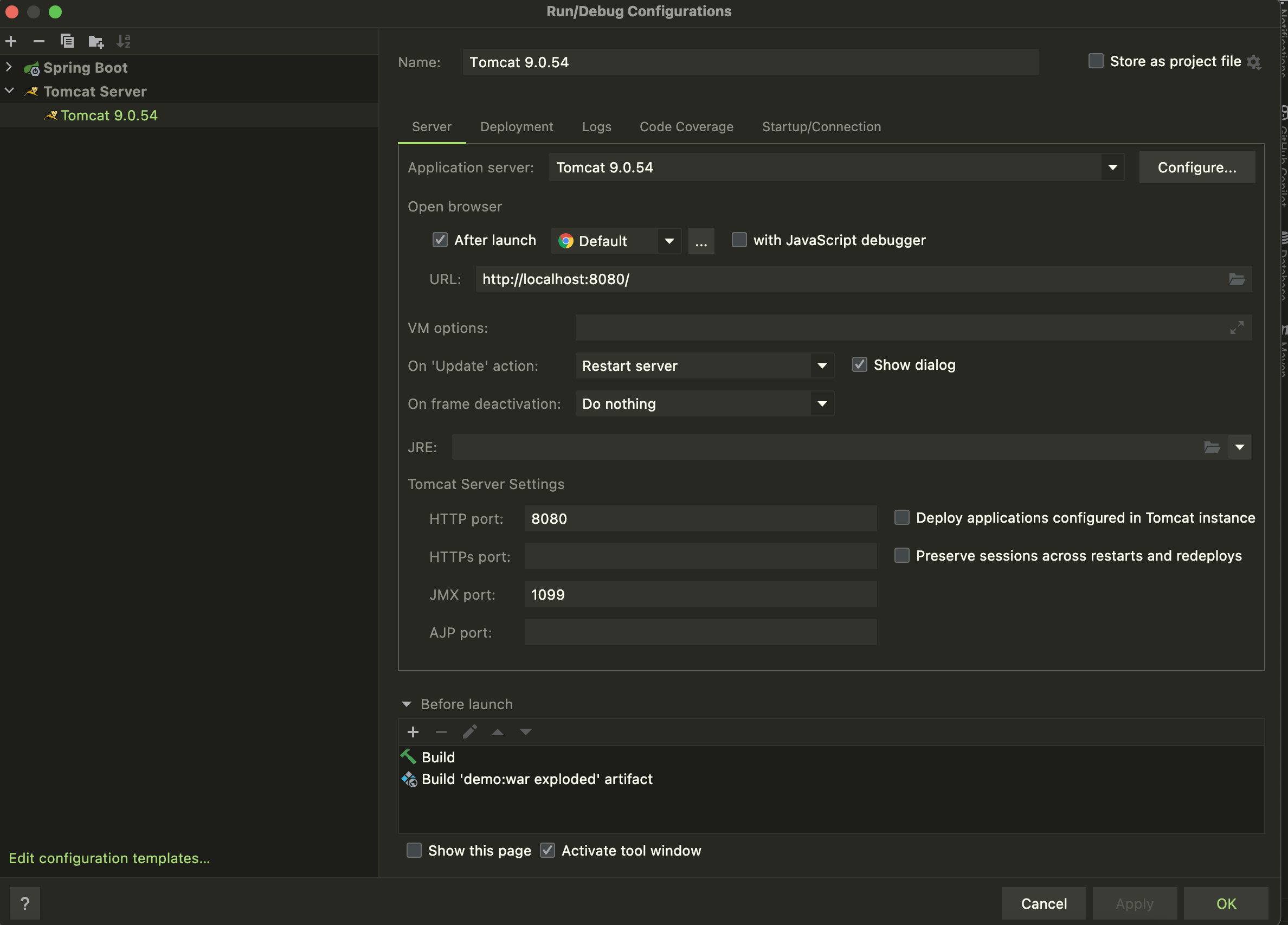The width and height of the screenshot is (1288, 925).
Task: Browse for URL with folder icon
Action: coord(1237,279)
